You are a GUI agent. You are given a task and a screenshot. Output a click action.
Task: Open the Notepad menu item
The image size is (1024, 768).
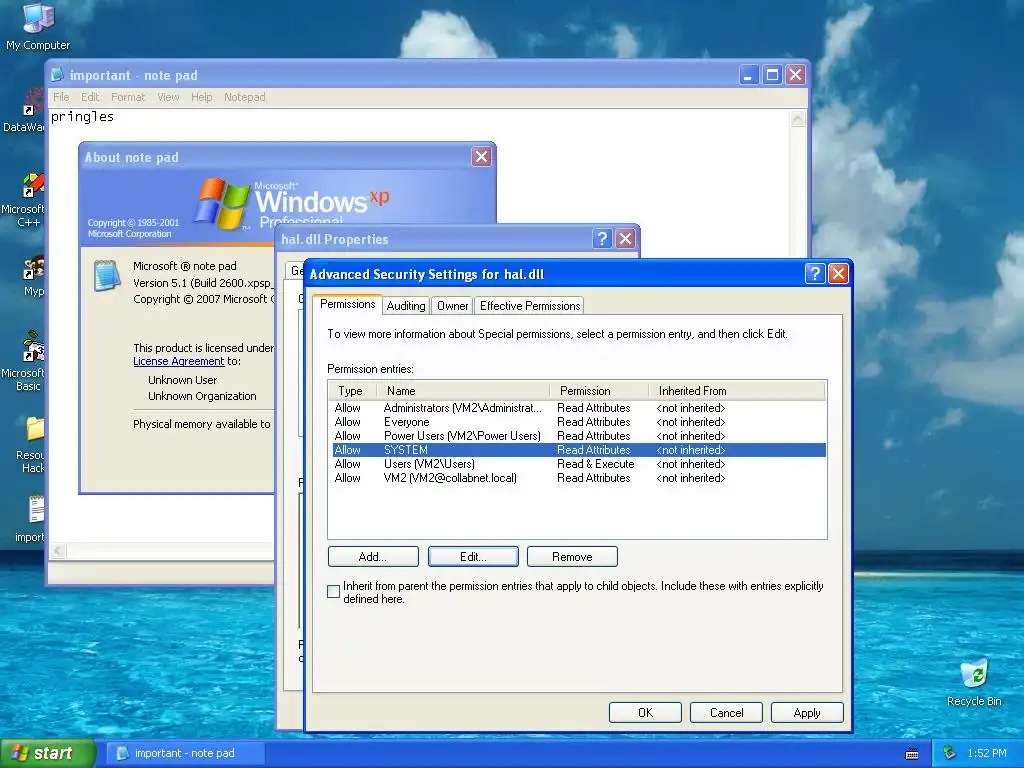pyautogui.click(x=245, y=97)
